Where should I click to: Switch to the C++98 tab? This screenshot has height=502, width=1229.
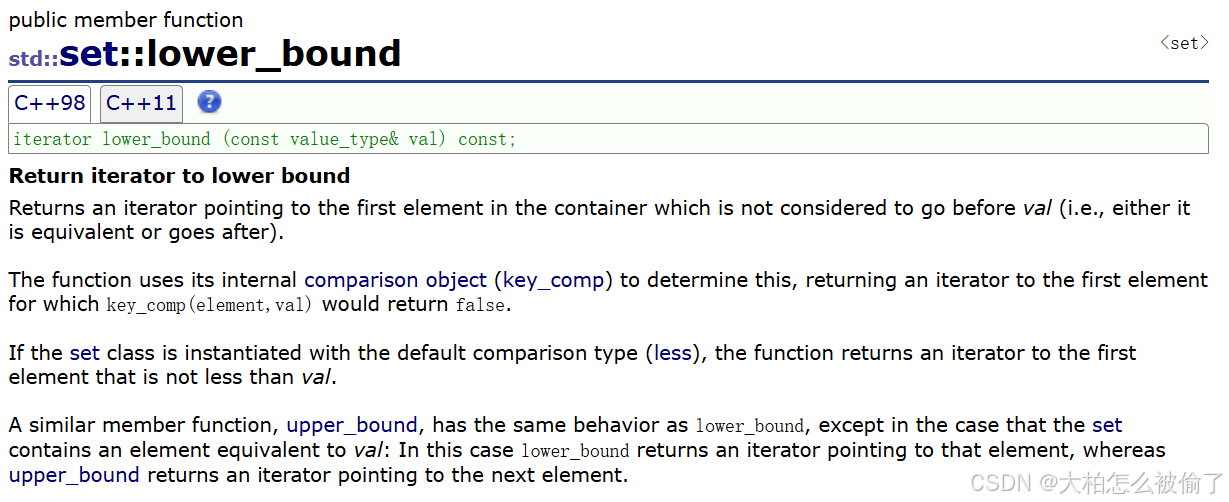point(49,103)
